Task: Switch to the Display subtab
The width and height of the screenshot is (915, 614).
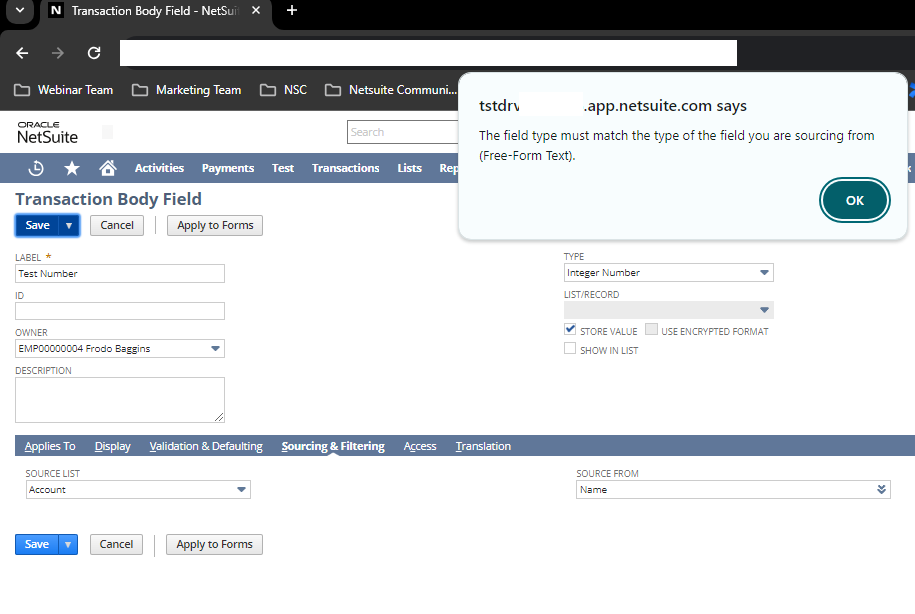Action: coord(113,446)
